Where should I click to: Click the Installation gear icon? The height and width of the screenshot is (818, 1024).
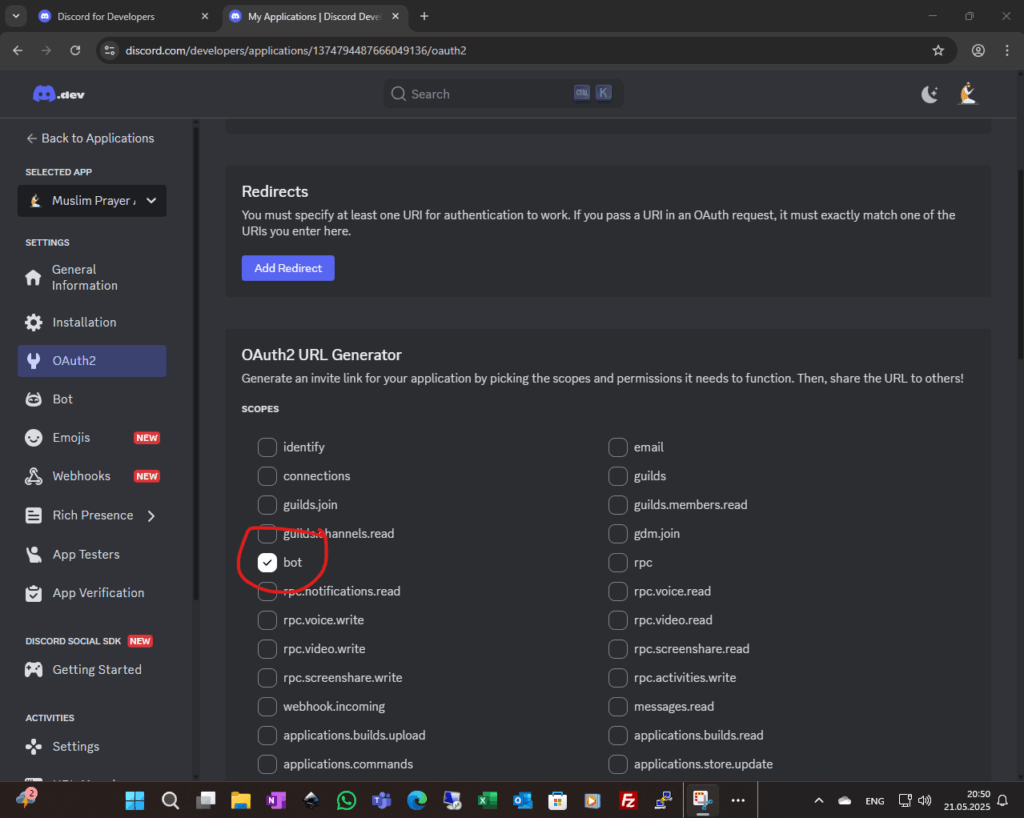33,322
